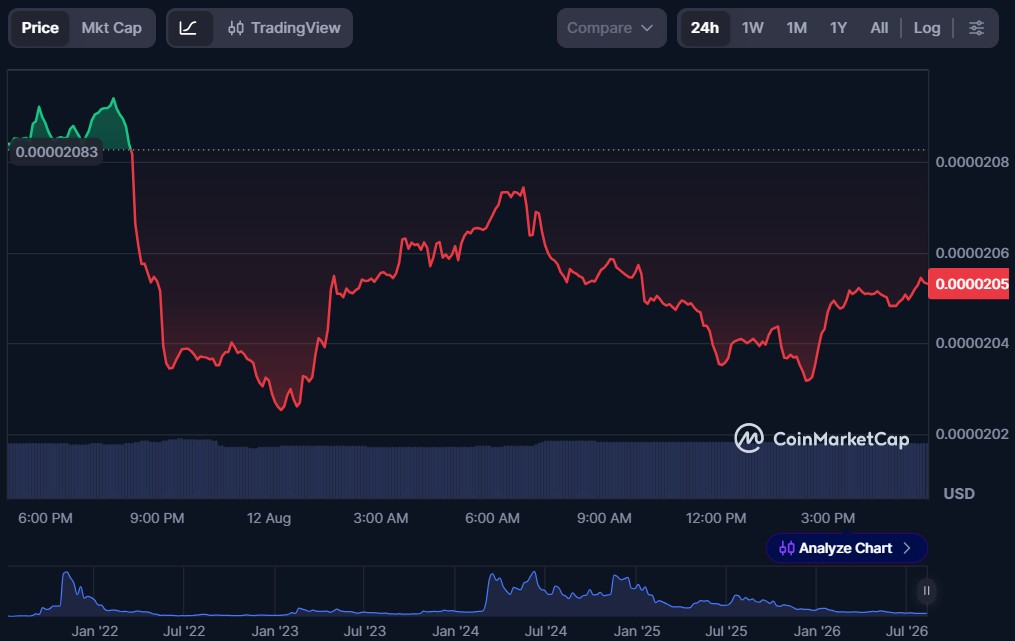Click the 0.00002083 opening price label
1015x641 pixels.
56,152
